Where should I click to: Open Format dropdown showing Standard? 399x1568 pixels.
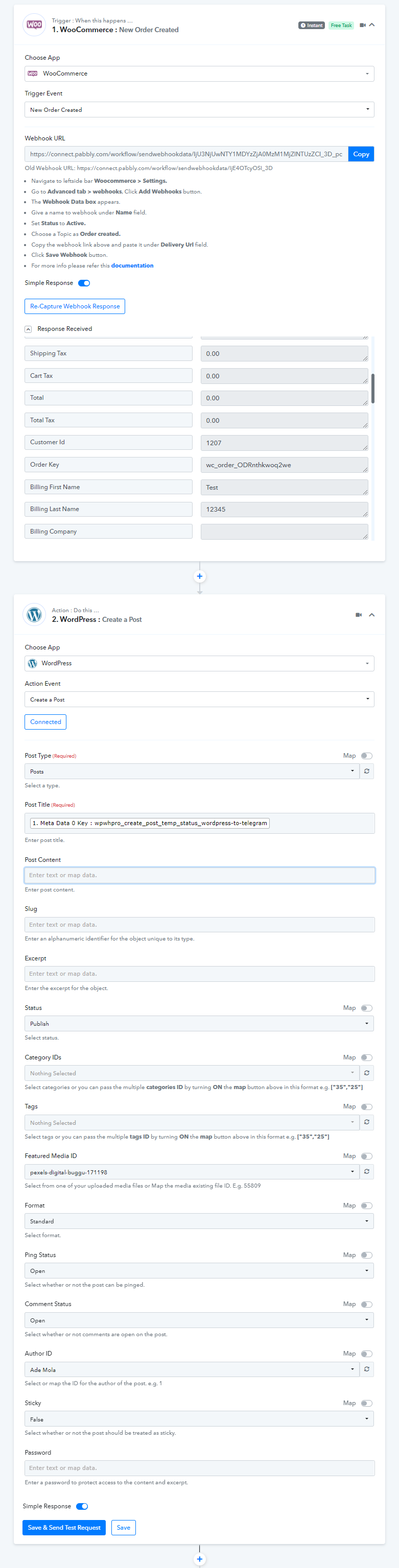tap(199, 1221)
